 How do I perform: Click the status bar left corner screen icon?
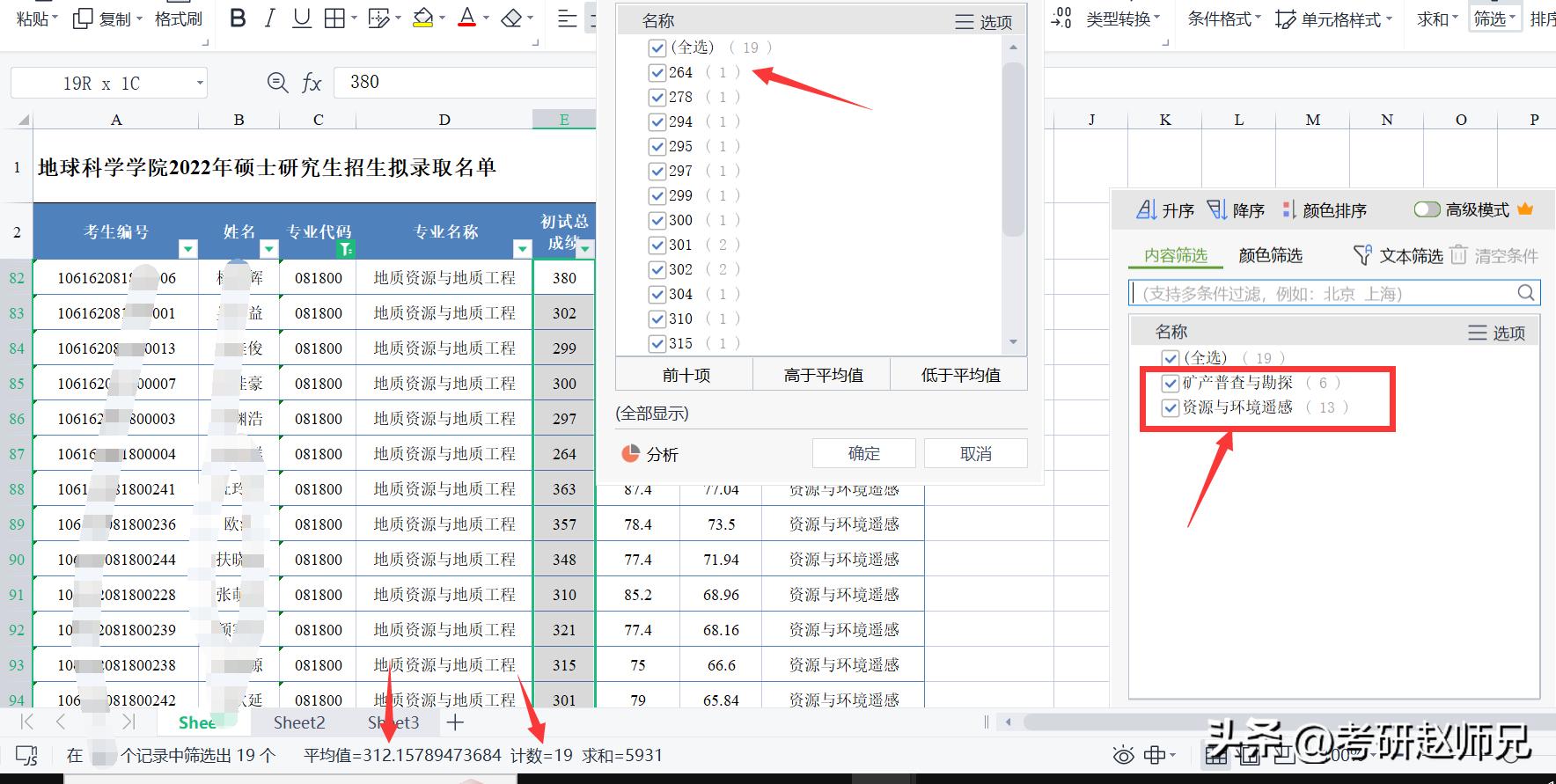[27, 755]
